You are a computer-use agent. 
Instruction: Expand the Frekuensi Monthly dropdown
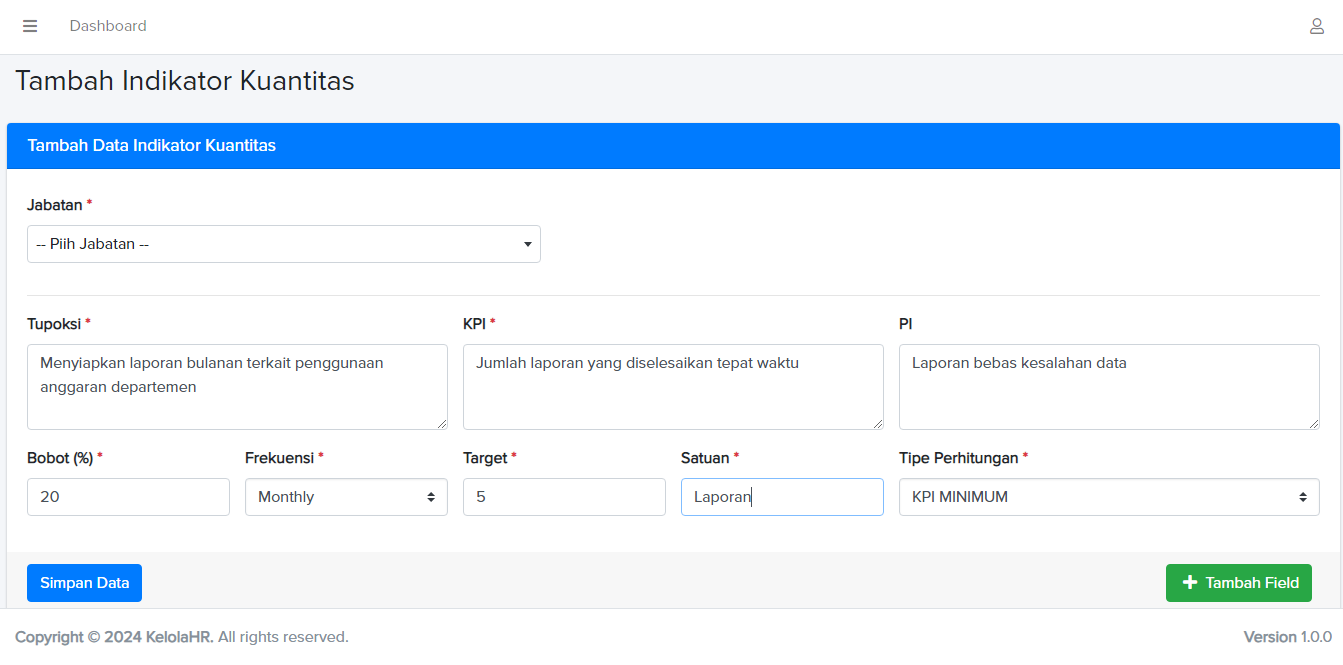pyautogui.click(x=346, y=497)
